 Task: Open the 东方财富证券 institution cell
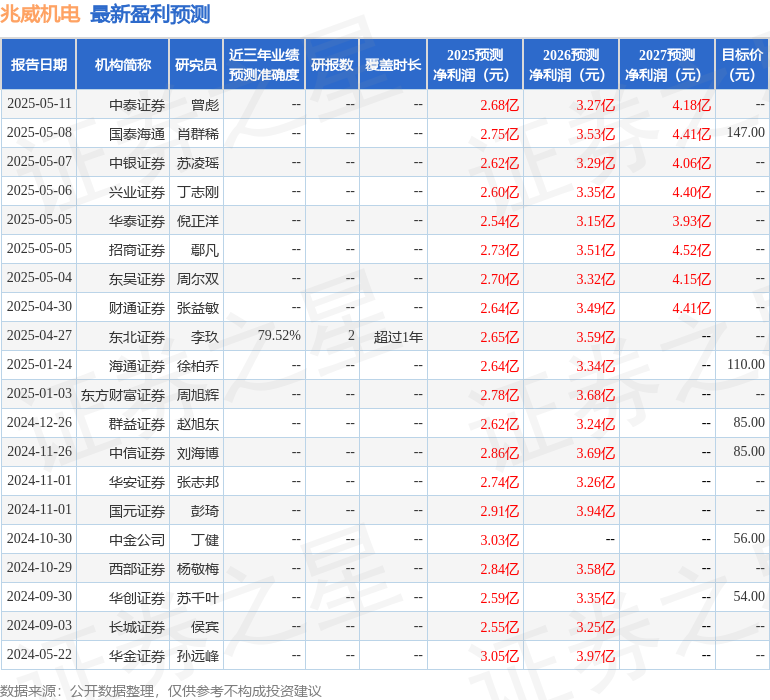(x=123, y=394)
